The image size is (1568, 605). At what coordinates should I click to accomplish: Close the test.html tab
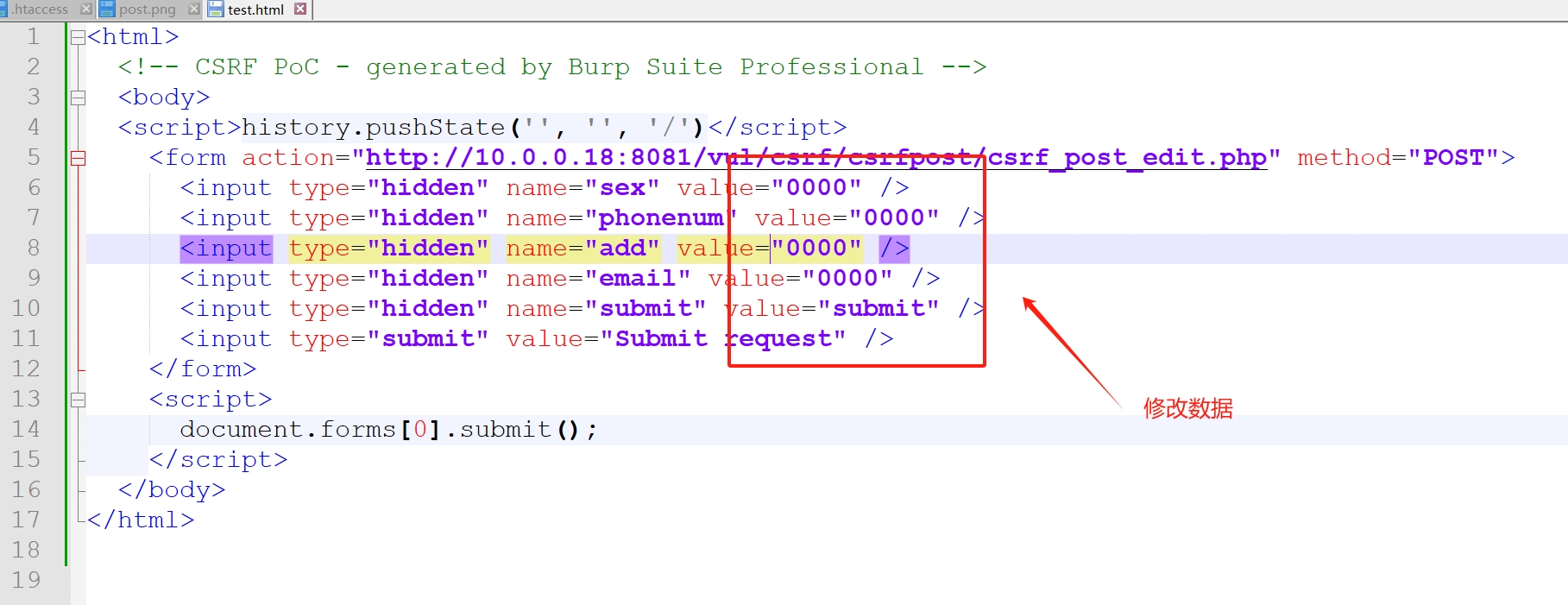[x=300, y=9]
